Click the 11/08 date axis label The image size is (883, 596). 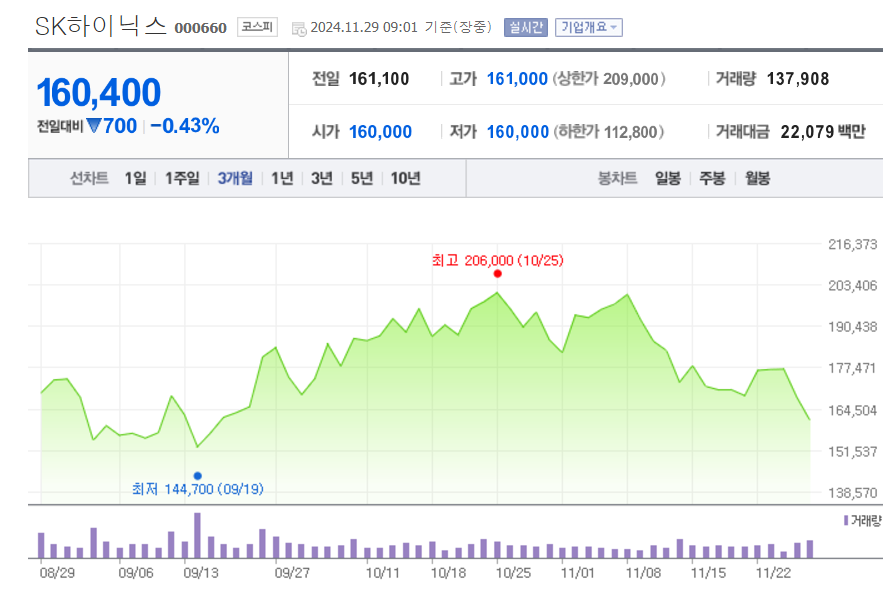(643, 573)
